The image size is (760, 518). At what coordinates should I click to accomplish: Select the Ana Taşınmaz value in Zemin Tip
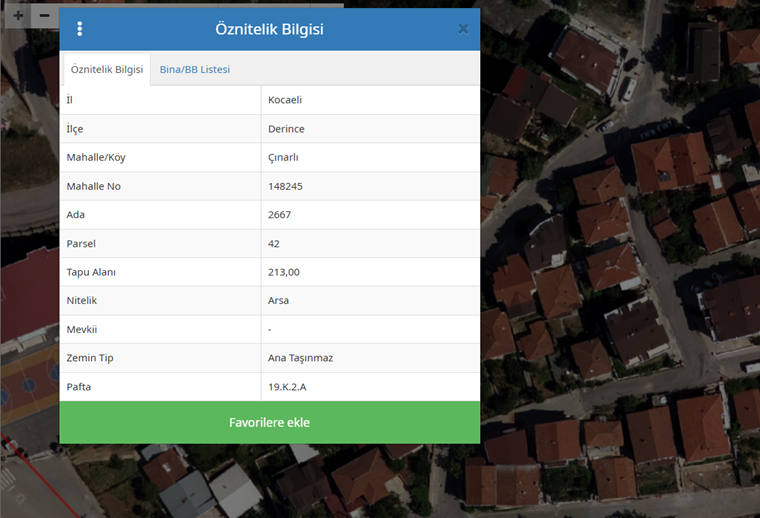(x=300, y=358)
